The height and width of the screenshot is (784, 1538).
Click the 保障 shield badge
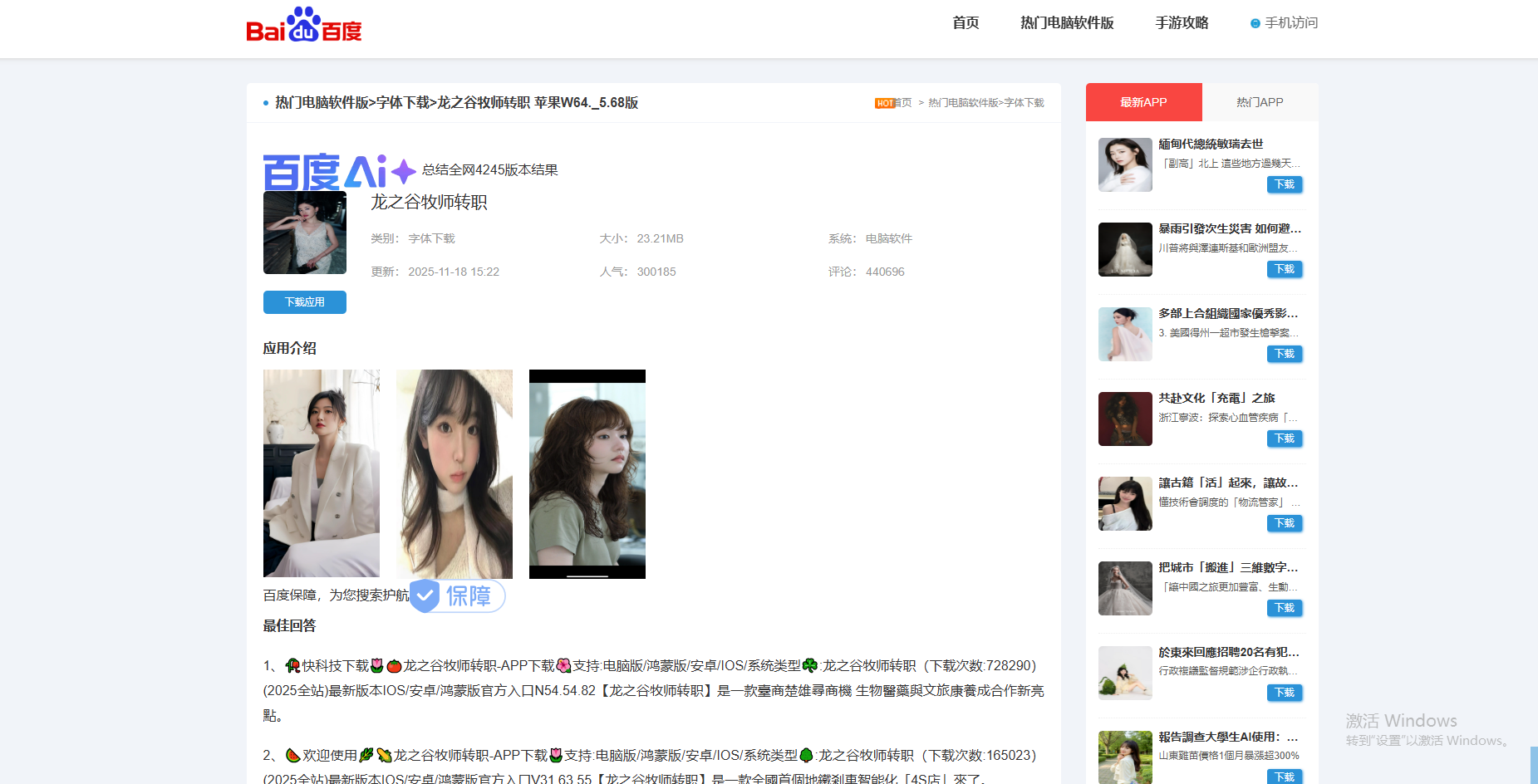457,595
